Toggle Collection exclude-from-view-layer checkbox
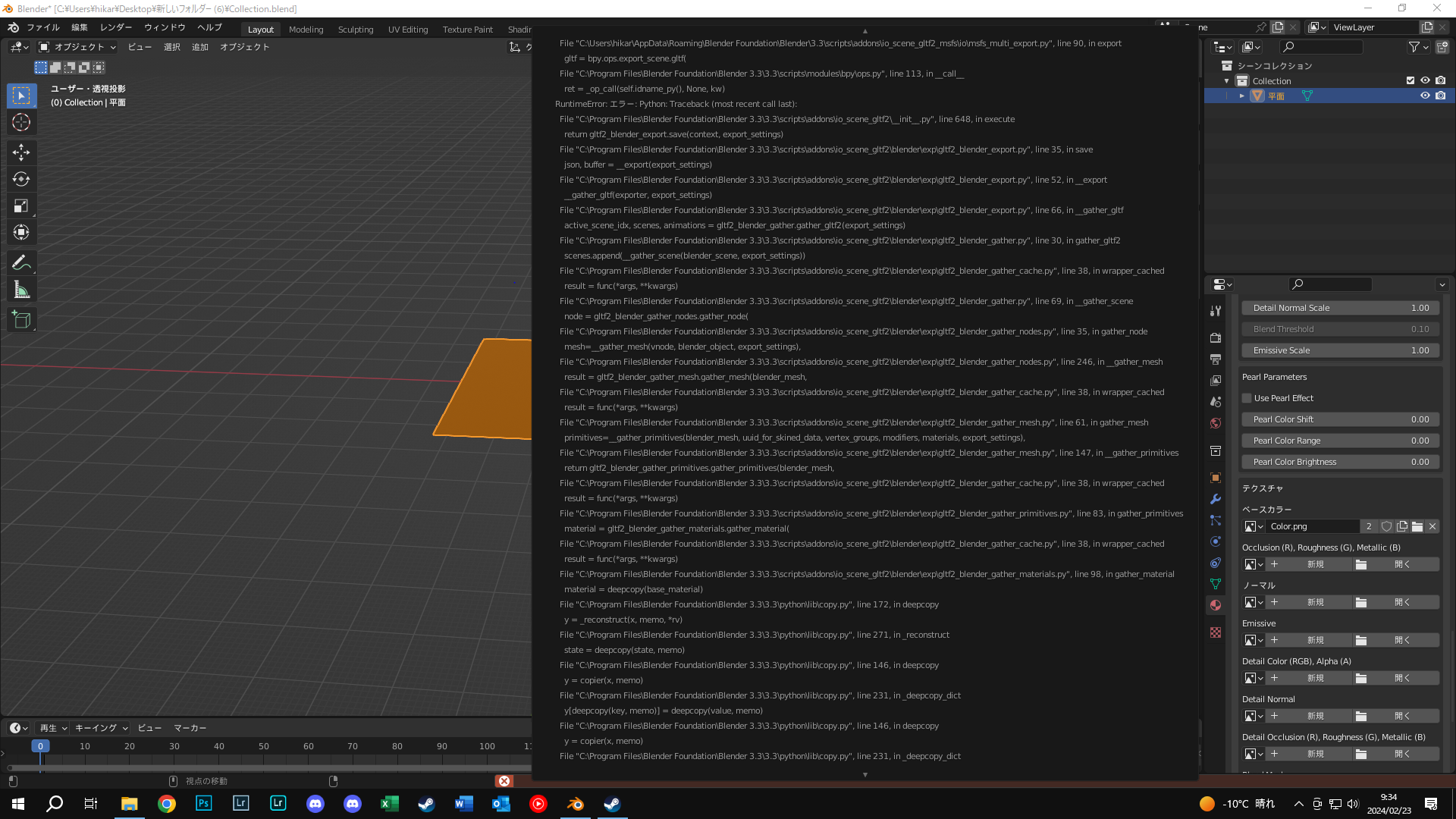1456x819 pixels. coord(1410,80)
